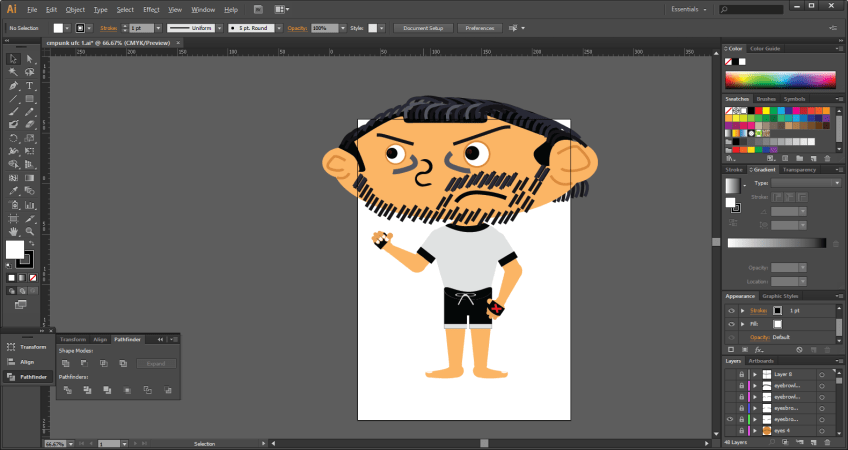Select the Zoom magnifier tool
Screen dimensions: 848x450
(x=30, y=229)
